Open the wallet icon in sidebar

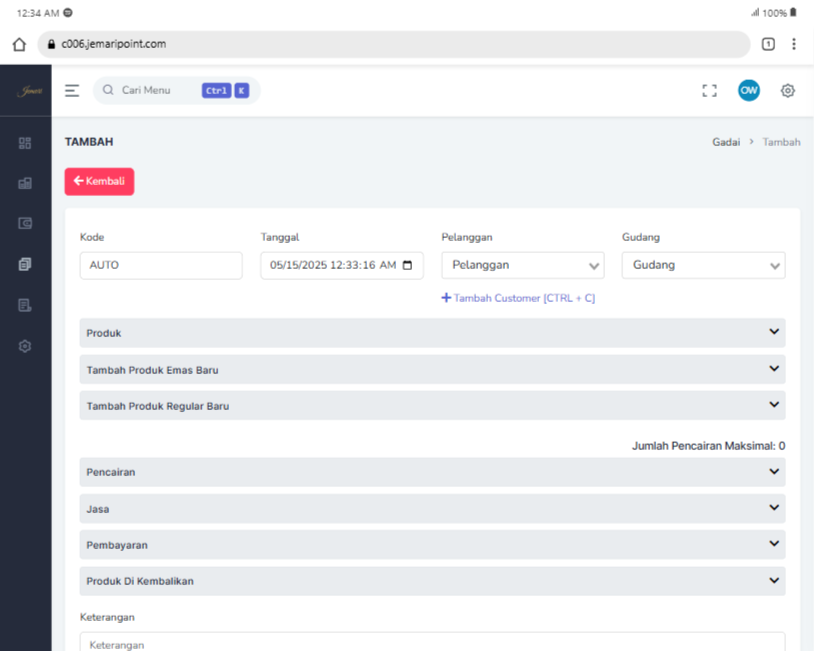[25, 224]
